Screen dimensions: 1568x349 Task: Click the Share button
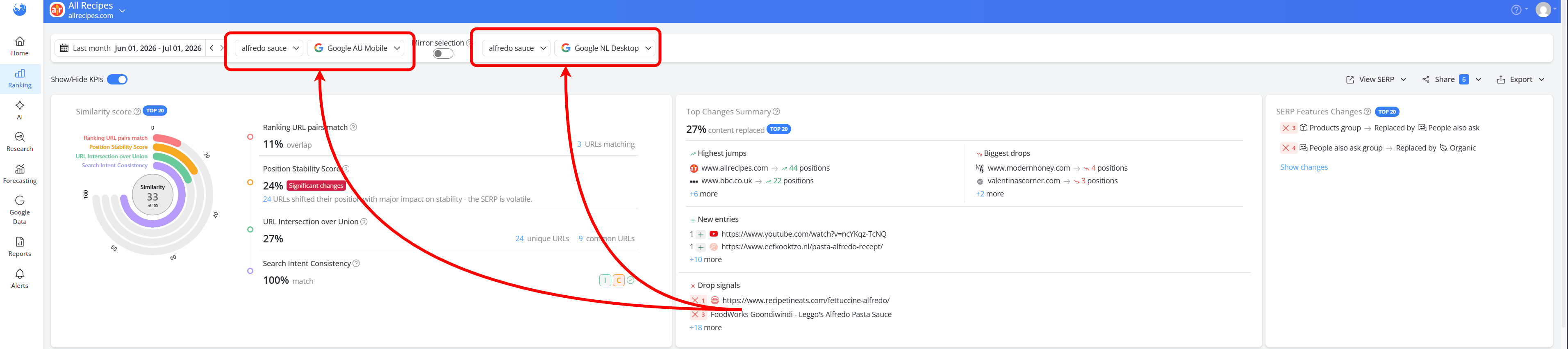click(x=1445, y=79)
